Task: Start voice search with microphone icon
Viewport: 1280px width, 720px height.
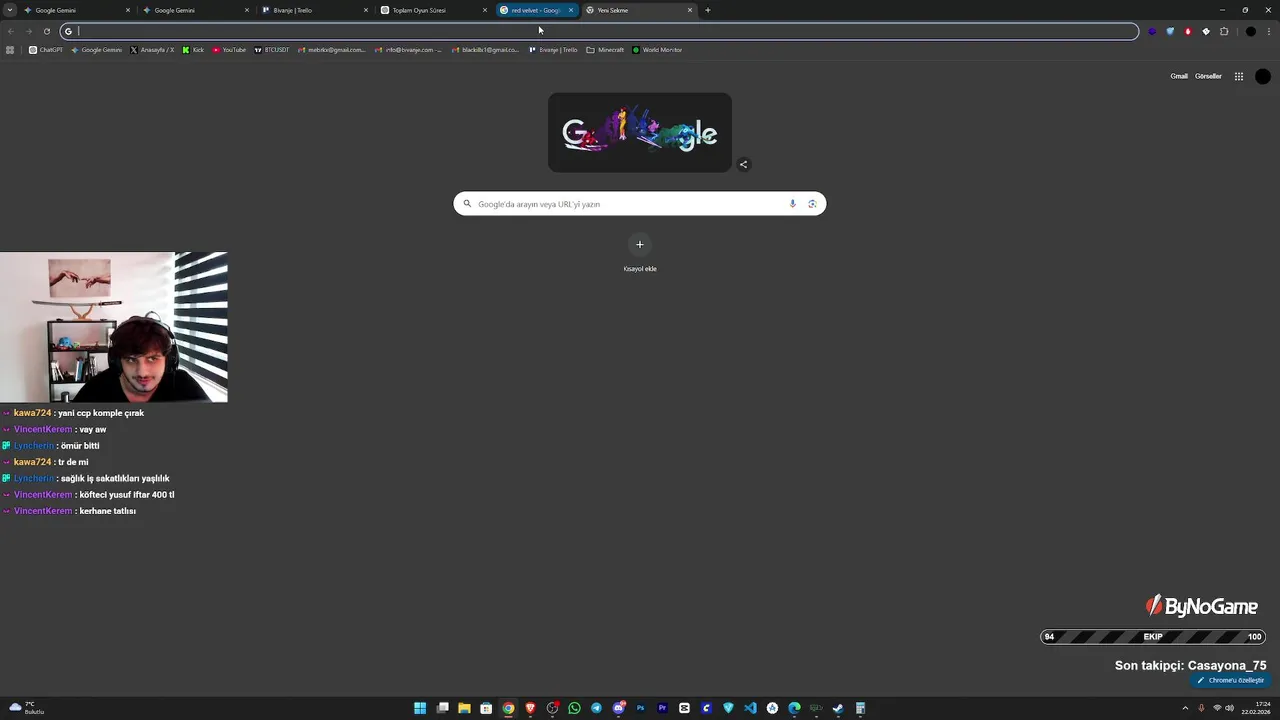Action: 793,204
